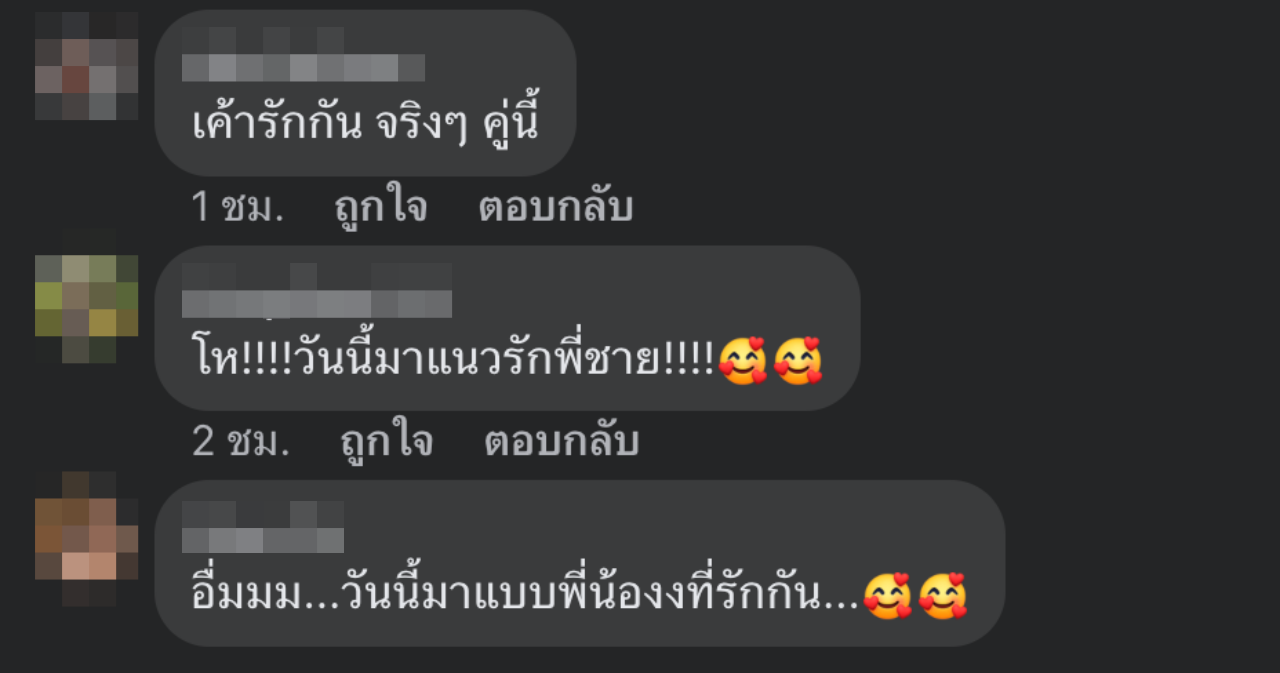The height and width of the screenshot is (673, 1280).
Task: Open blurred author name above โห!!!! comment
Action: coord(317,291)
